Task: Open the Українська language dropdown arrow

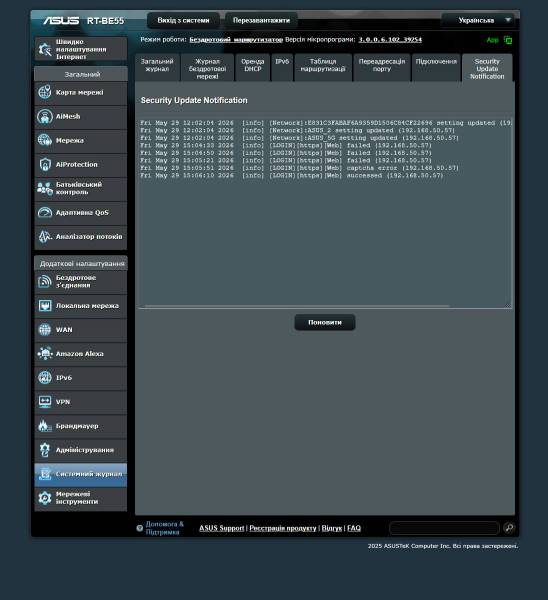Action: (508, 20)
